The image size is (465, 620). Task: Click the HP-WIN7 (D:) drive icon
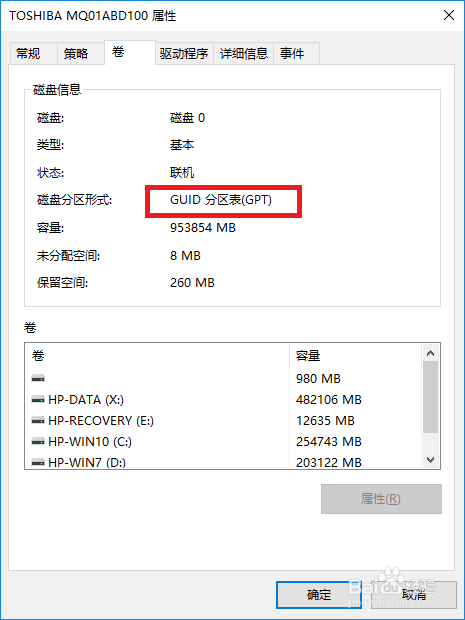point(38,462)
